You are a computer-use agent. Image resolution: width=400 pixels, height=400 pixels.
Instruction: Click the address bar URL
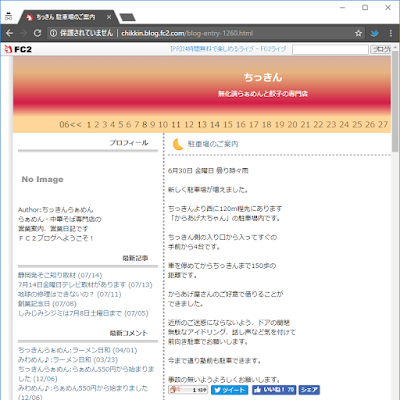coord(187,33)
